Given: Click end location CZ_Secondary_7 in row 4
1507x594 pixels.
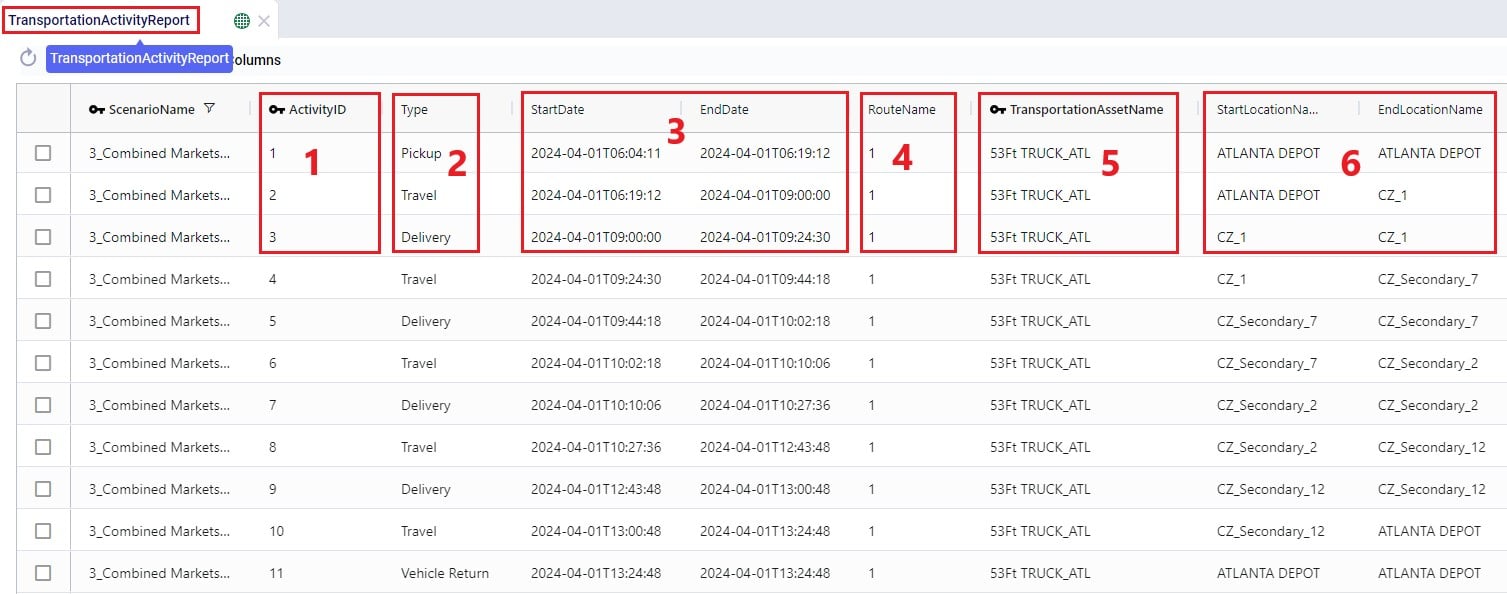Looking at the screenshot, I should [1428, 279].
